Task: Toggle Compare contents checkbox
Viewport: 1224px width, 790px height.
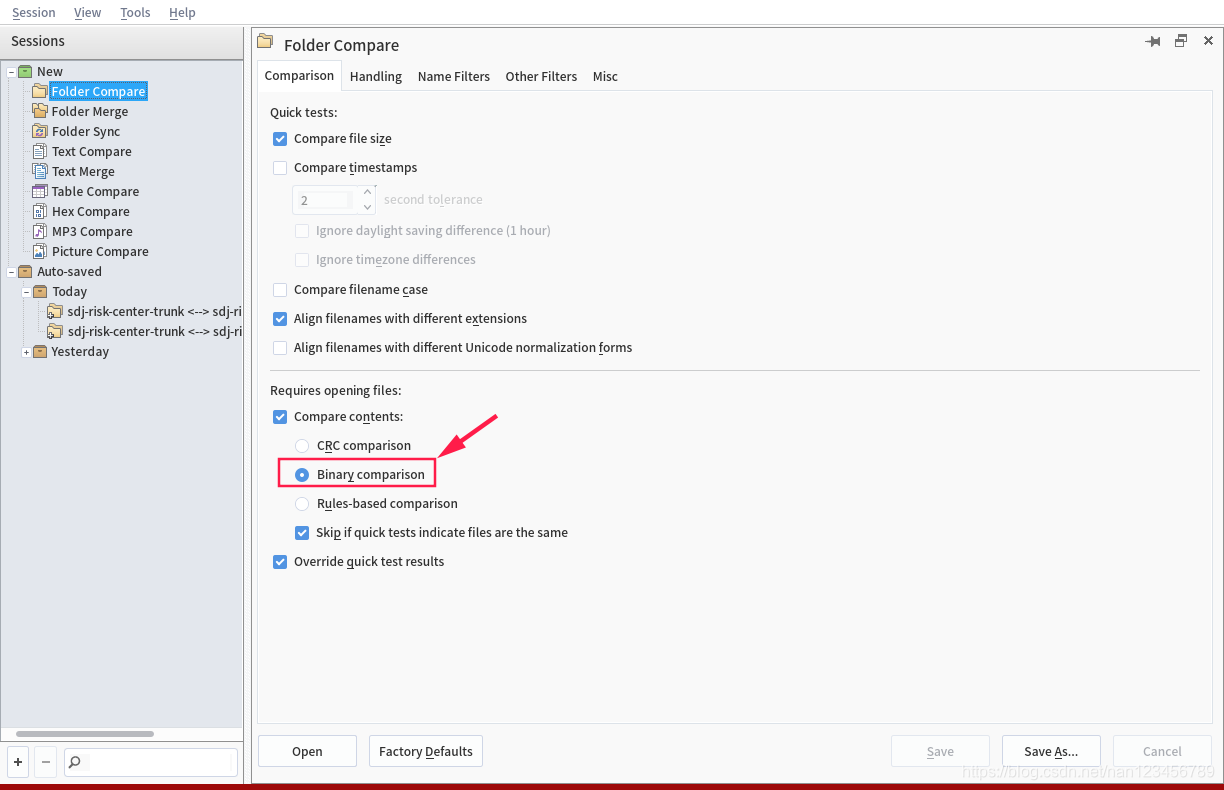Action: coord(280,417)
